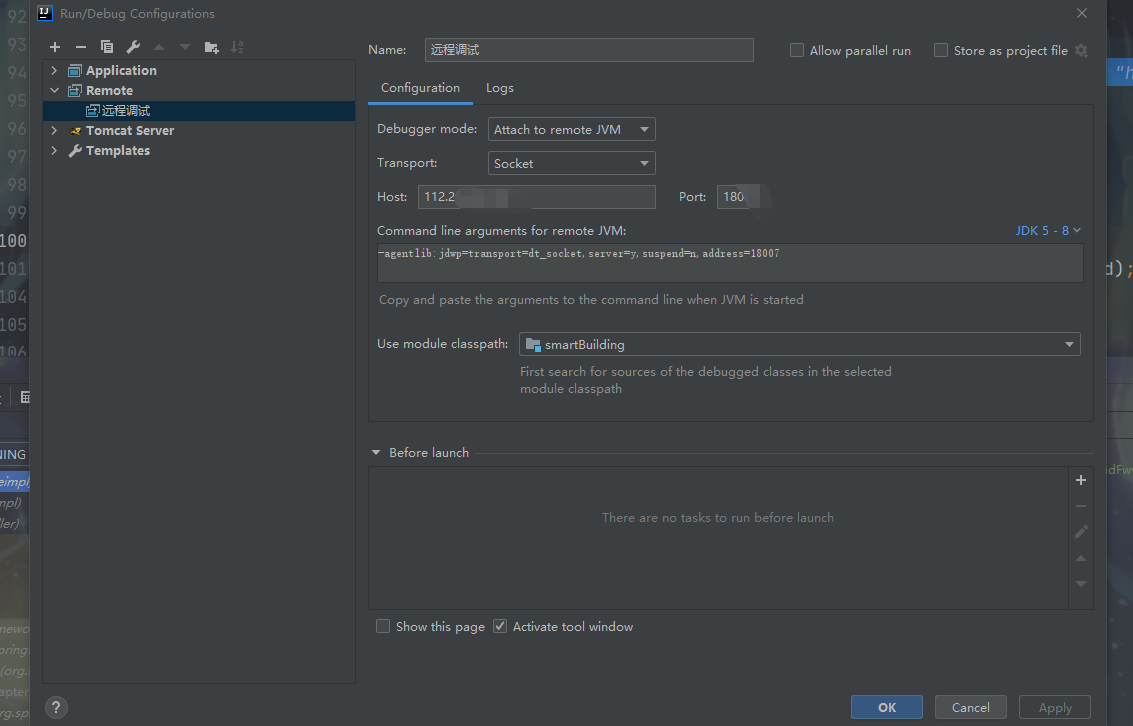Expand the Tomcat Server tree node
The image size is (1133, 726).
[x=54, y=131]
